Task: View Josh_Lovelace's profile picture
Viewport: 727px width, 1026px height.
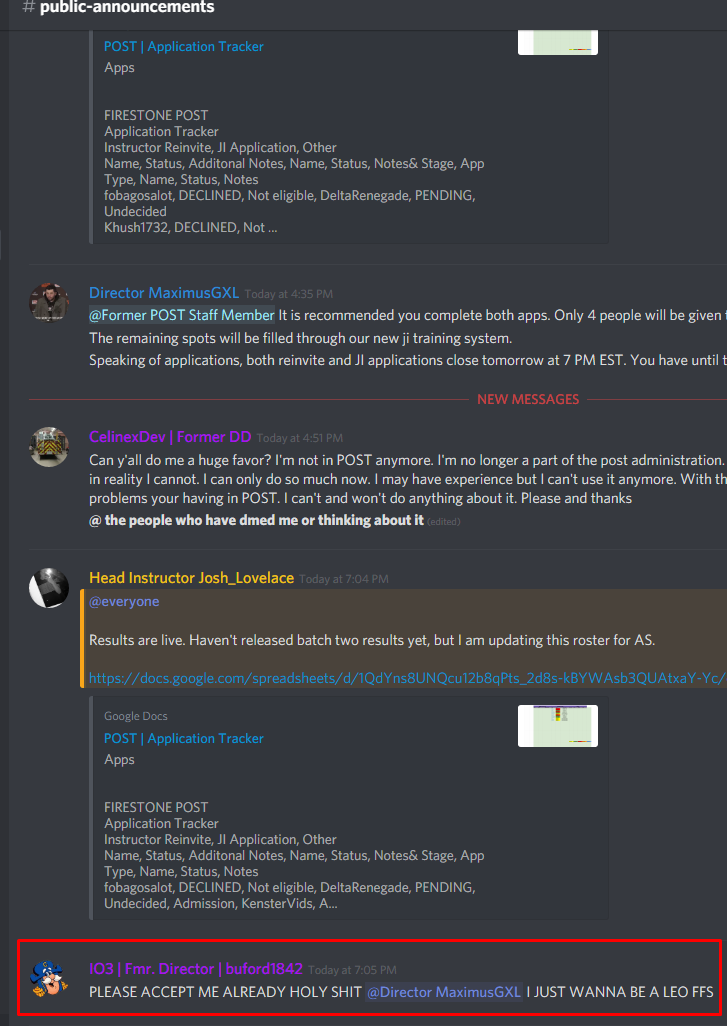Action: click(x=49, y=588)
